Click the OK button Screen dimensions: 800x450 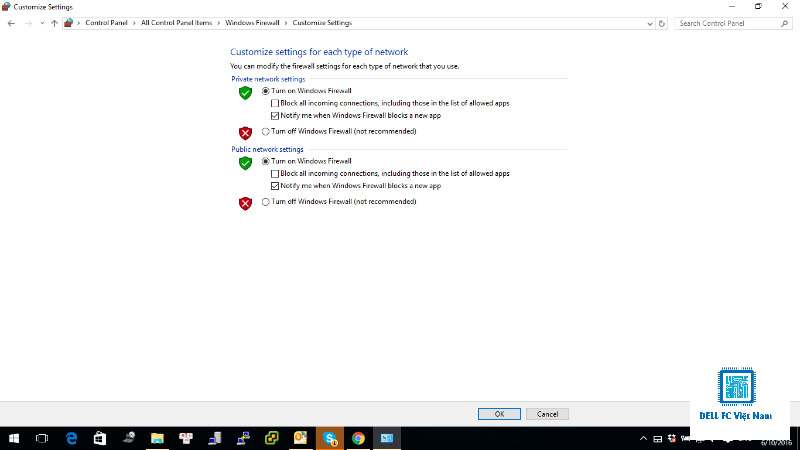[499, 414]
